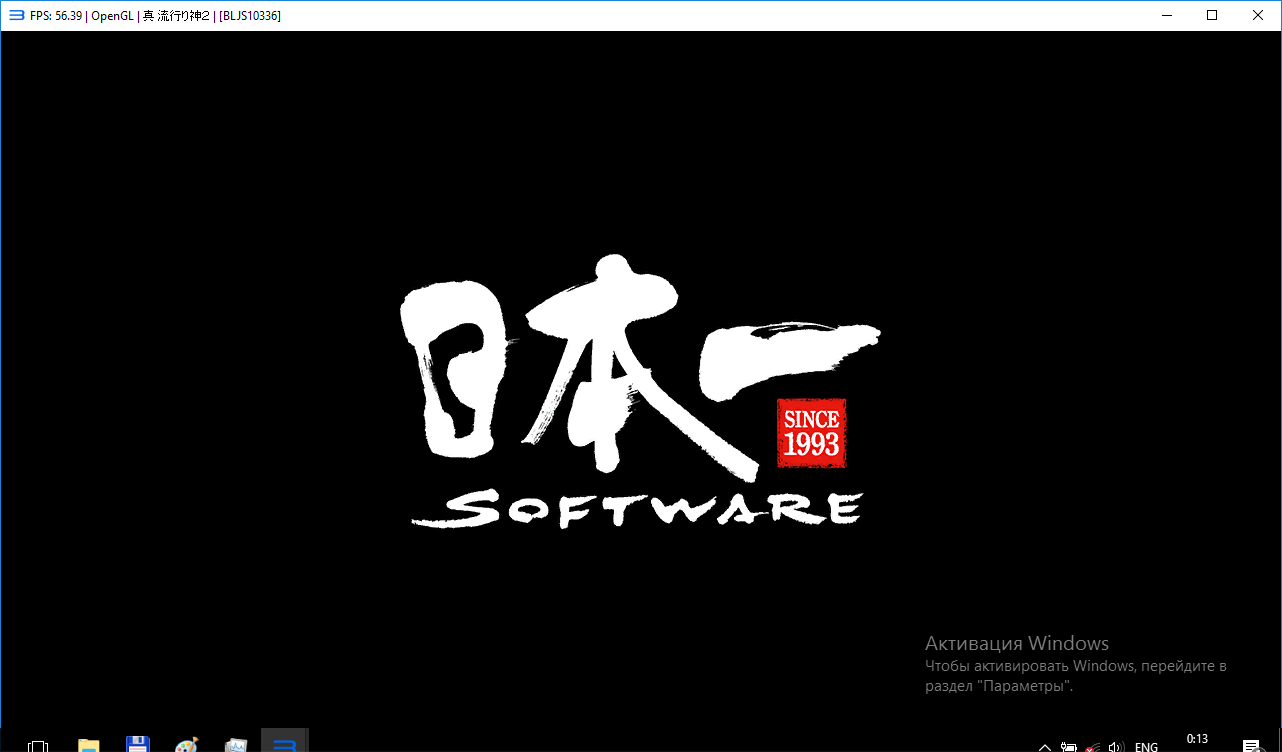Viewport: 1282px width, 752px height.
Task: Minimize the RPCS3 game window
Action: coord(1166,15)
